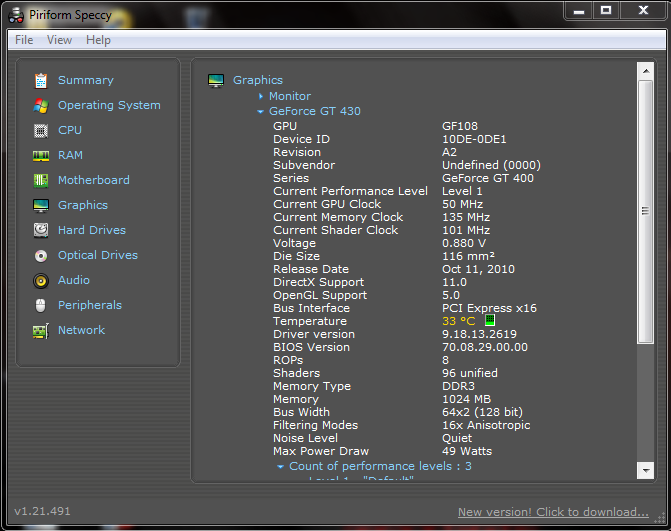The height and width of the screenshot is (531, 671).
Task: Click the Audio speaker icon
Action: click(x=41, y=280)
